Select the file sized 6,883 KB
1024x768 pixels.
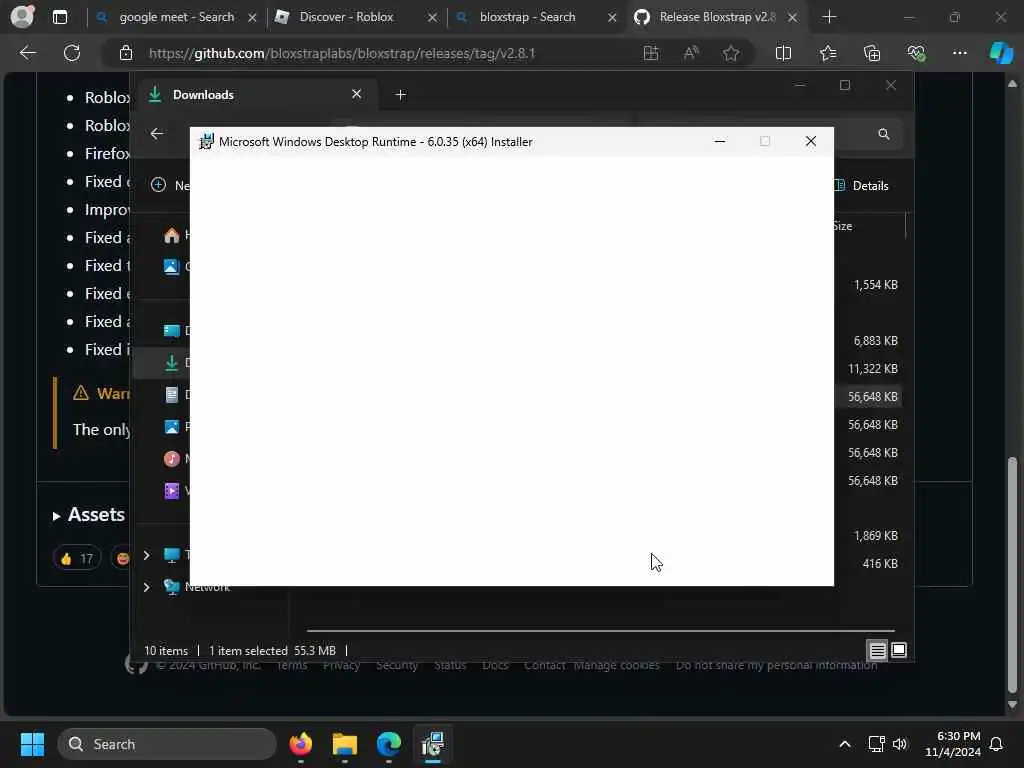(x=875, y=341)
